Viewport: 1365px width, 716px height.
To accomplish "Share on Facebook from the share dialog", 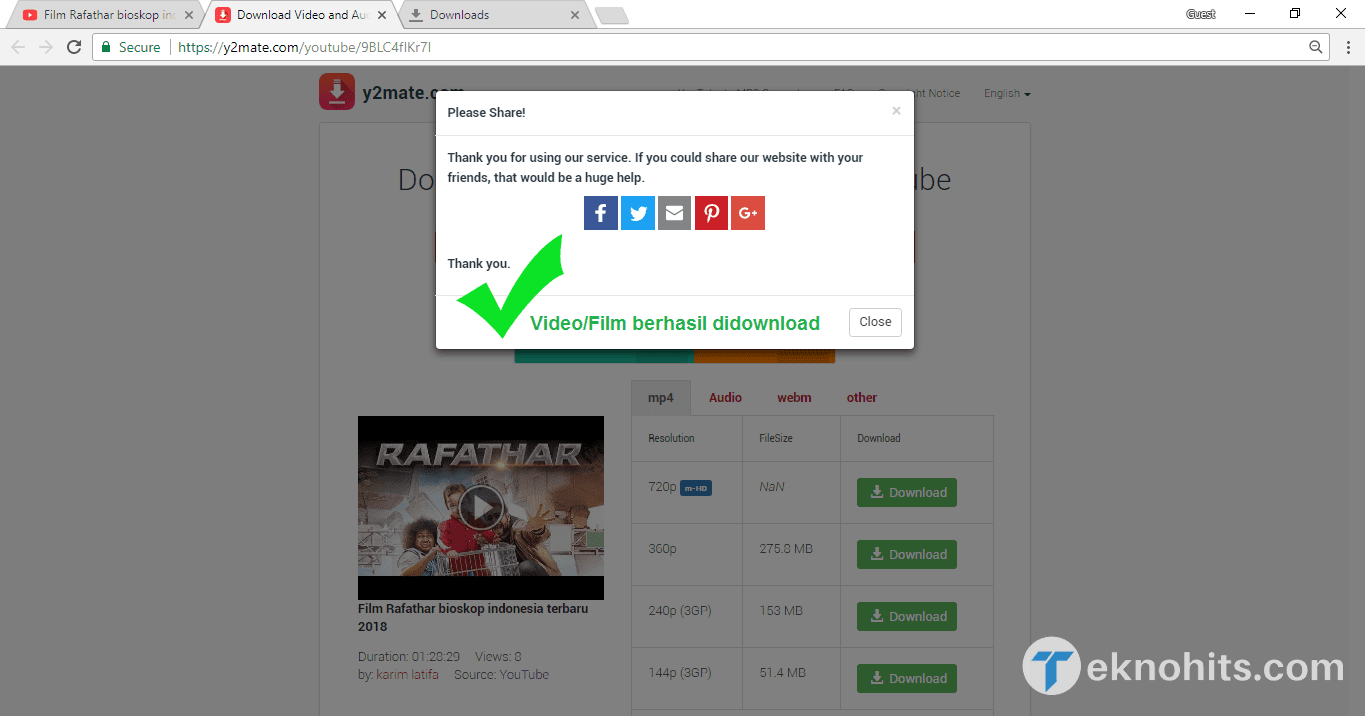I will click(x=601, y=213).
